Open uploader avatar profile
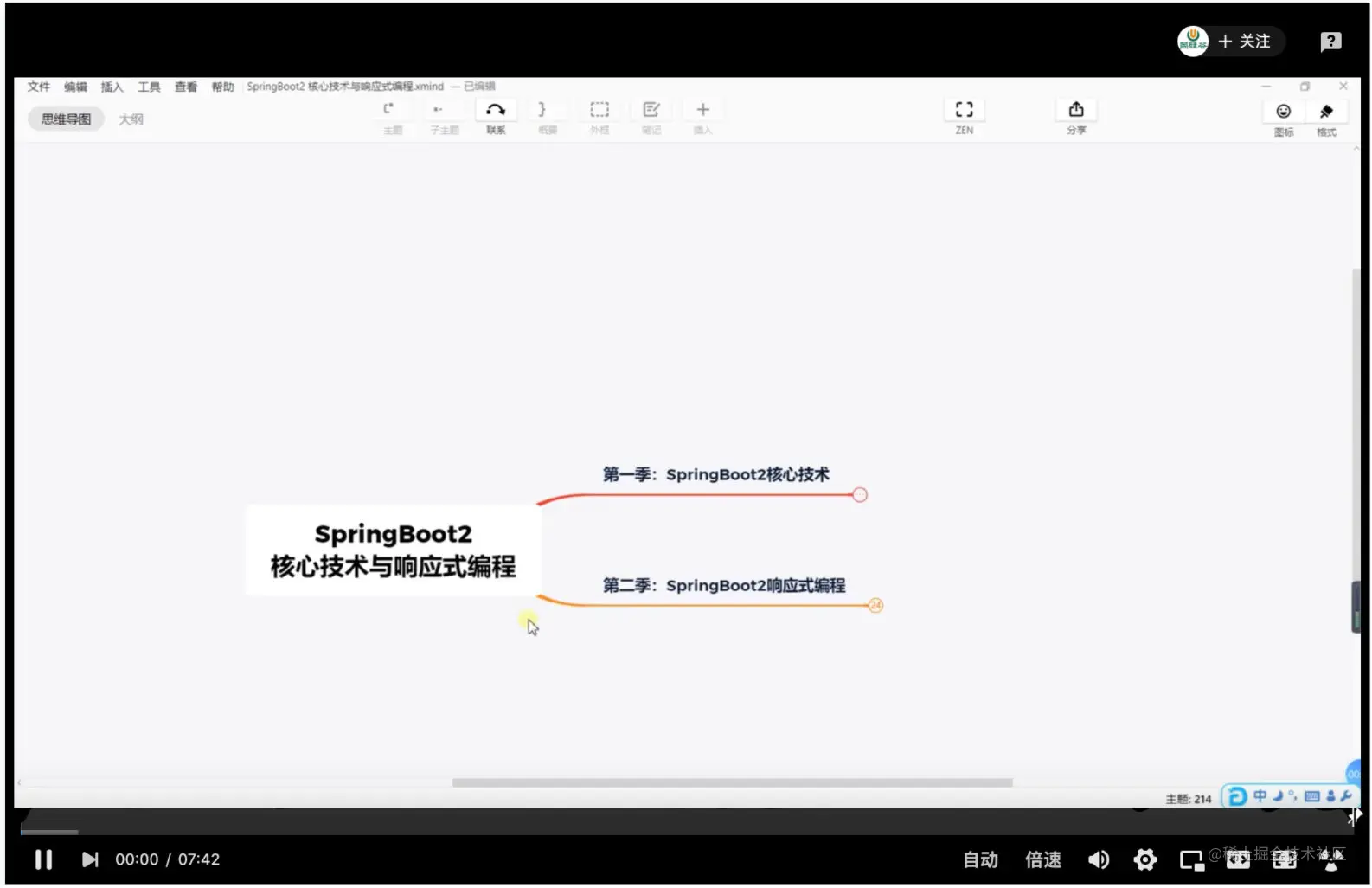The image size is (1372, 888). coord(1193,41)
